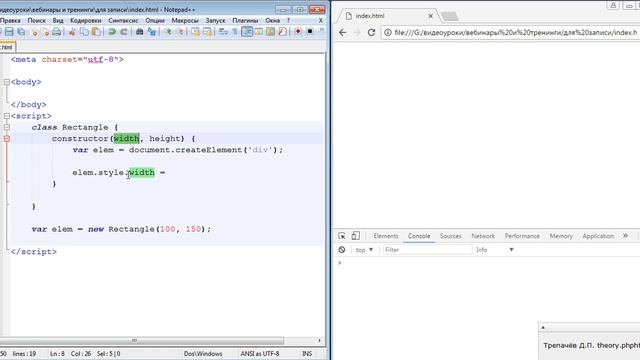Click the Zoom Out toolbar icon
The width and height of the screenshot is (640, 360).
(180, 32)
